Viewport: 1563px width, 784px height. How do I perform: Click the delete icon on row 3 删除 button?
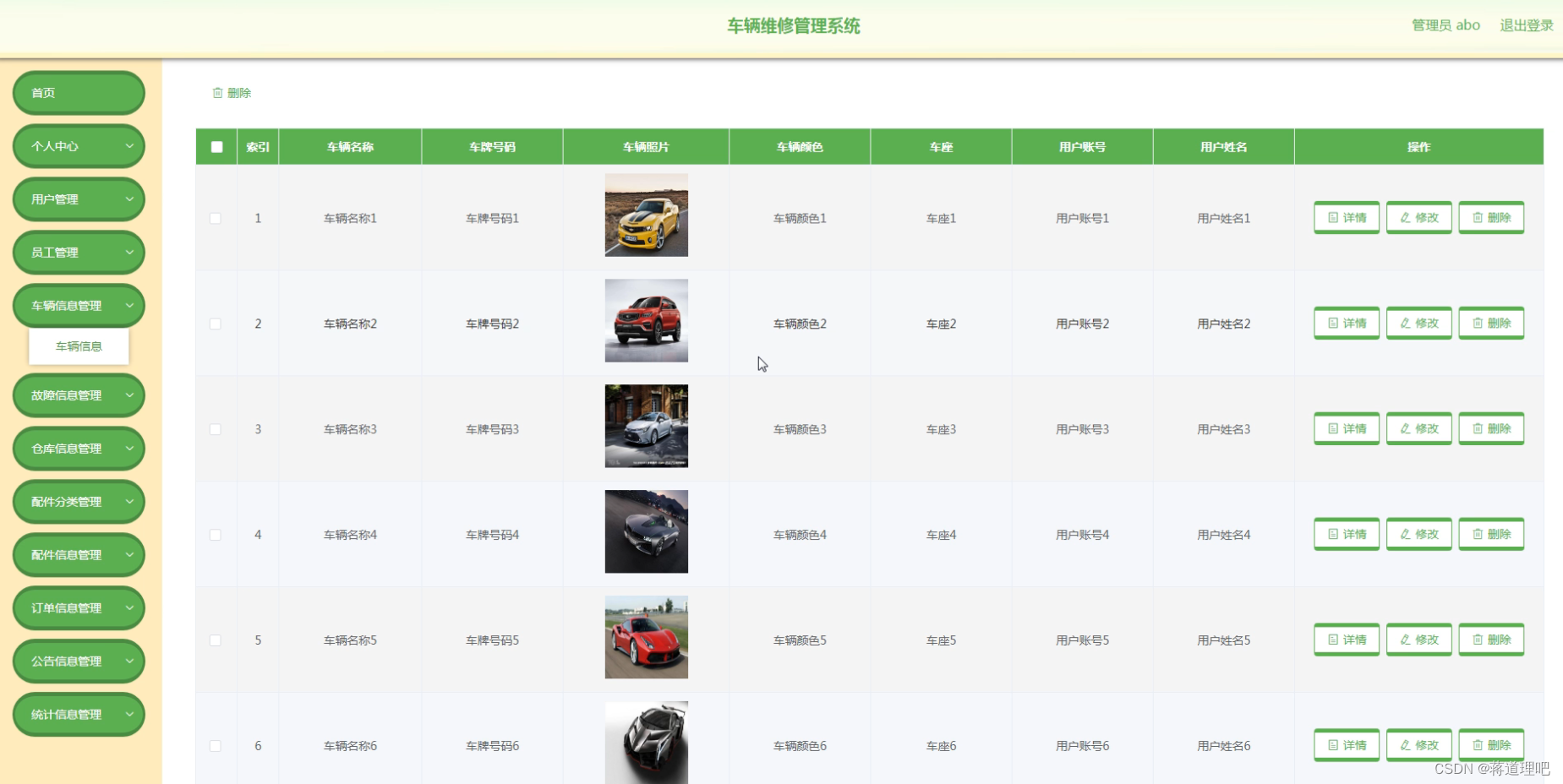[x=1479, y=428]
